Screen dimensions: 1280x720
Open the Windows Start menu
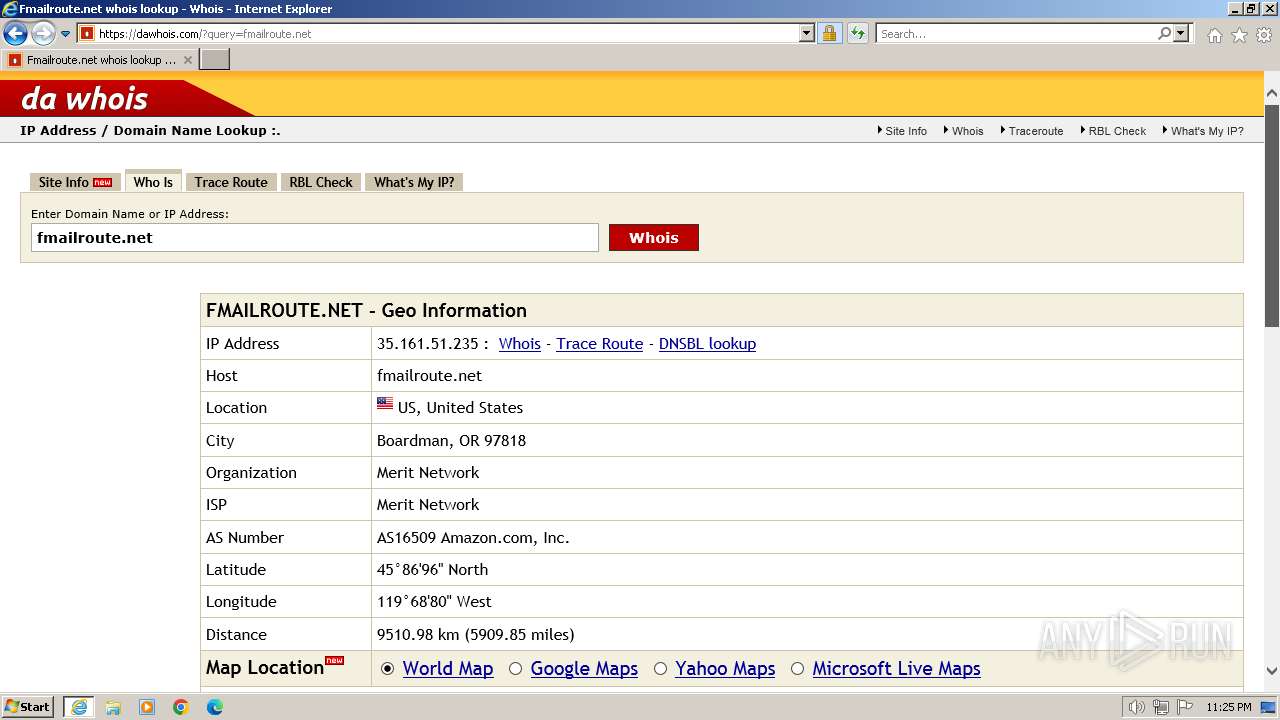[28, 707]
